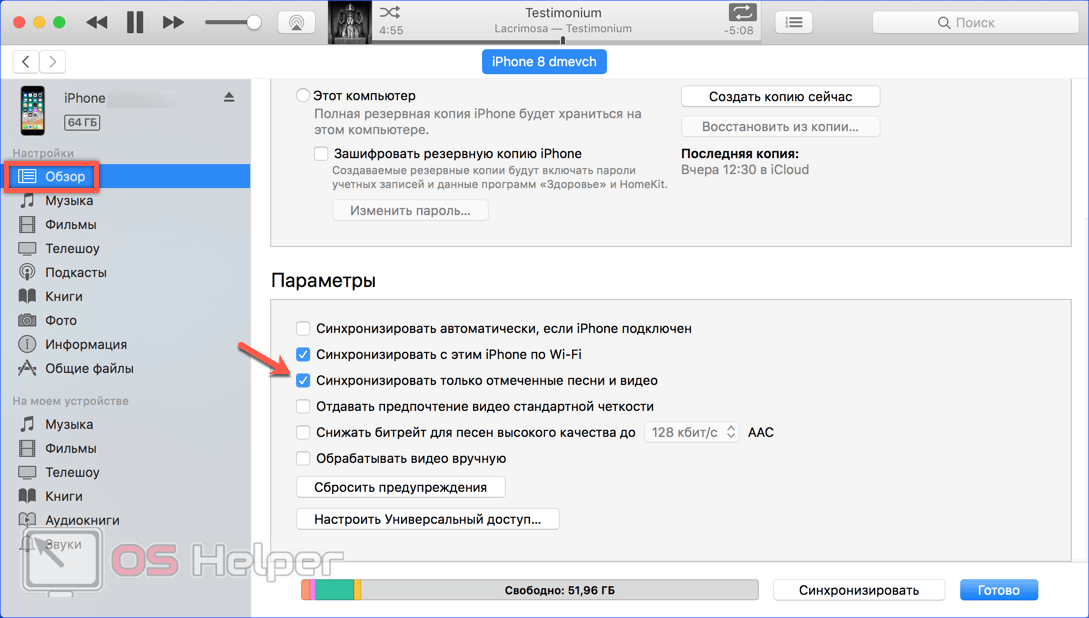Click the AirPlay icon in the toolbar

tap(296, 22)
